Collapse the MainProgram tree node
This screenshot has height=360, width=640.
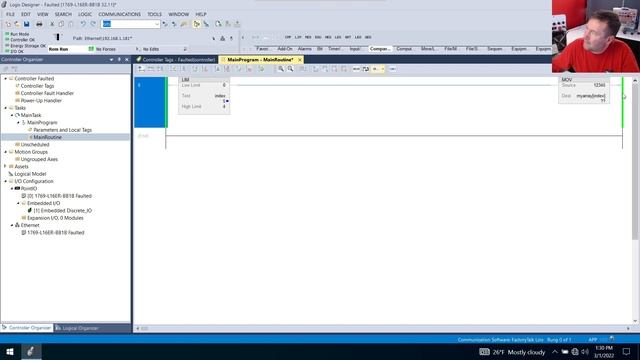click(x=18, y=122)
